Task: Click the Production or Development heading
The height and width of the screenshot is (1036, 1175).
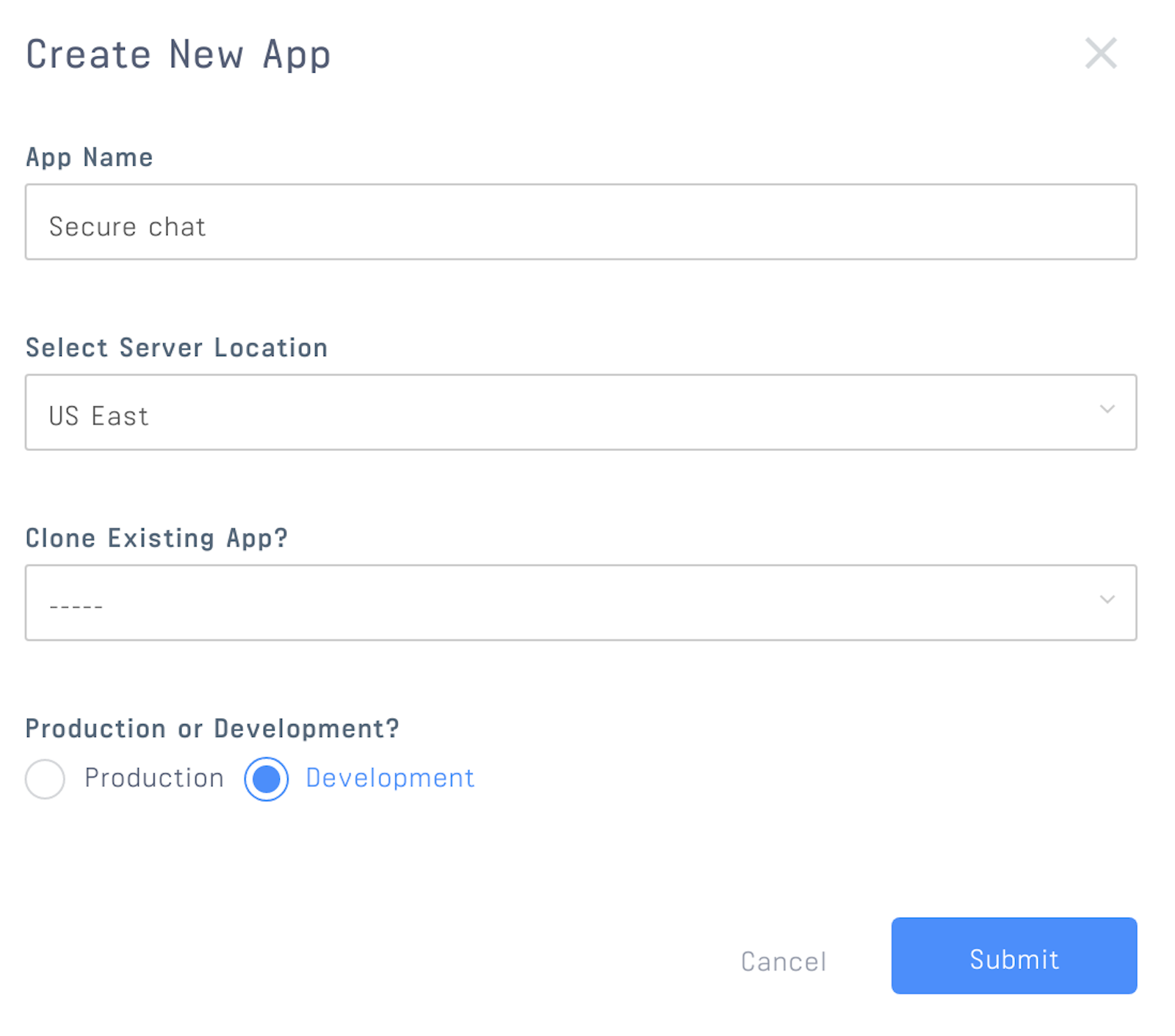Action: coord(213,728)
